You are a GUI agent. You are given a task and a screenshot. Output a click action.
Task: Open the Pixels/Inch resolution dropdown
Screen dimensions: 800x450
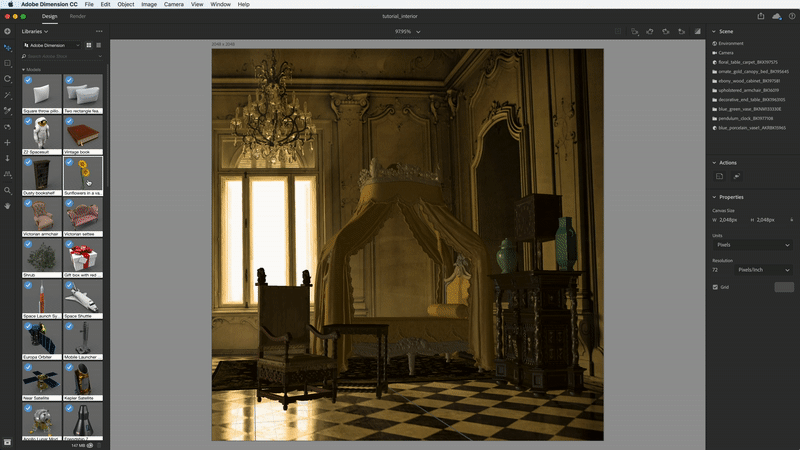[763, 270]
